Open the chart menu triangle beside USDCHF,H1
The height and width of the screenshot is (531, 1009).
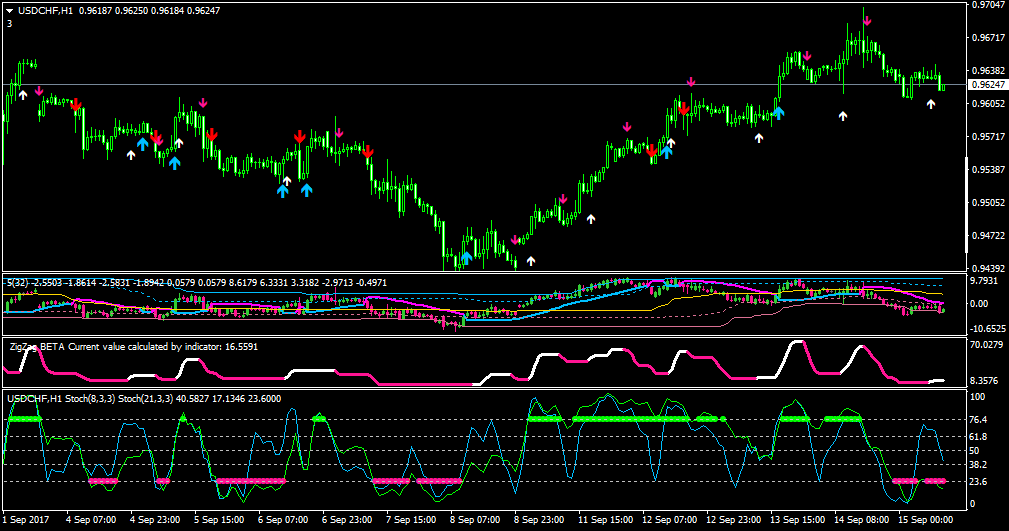click(10, 11)
